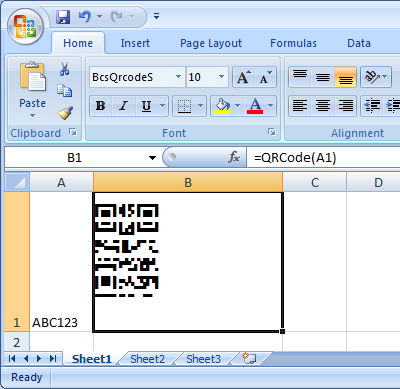Select cell A1 containing ABC123
This screenshot has height=389, width=400.
[61, 262]
